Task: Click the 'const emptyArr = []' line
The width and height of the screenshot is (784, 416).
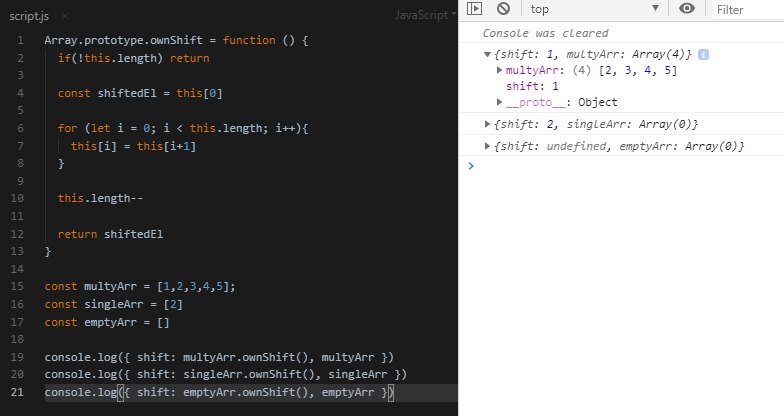Action: click(x=107, y=322)
